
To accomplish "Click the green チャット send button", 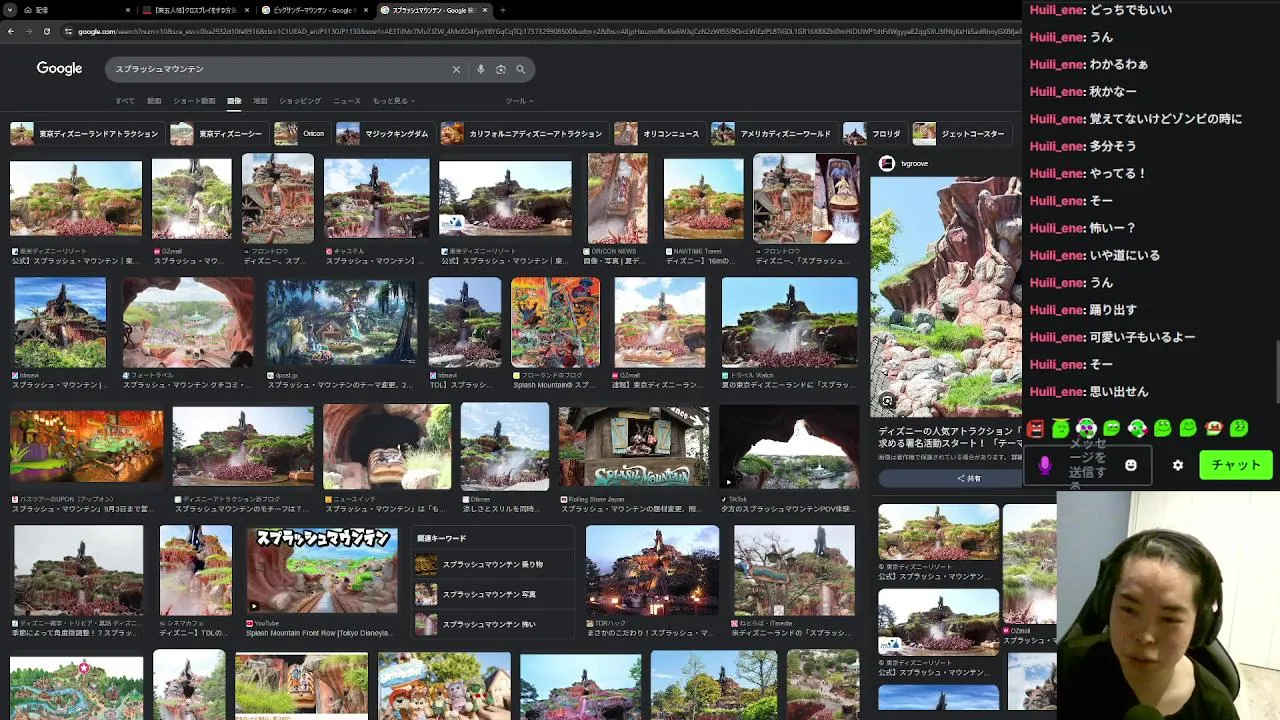I will 1236,465.
